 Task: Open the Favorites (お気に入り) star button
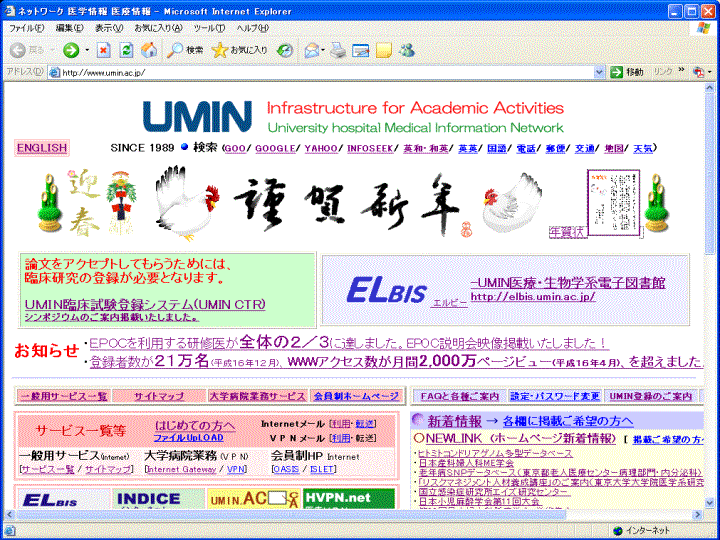pyautogui.click(x=240, y=50)
